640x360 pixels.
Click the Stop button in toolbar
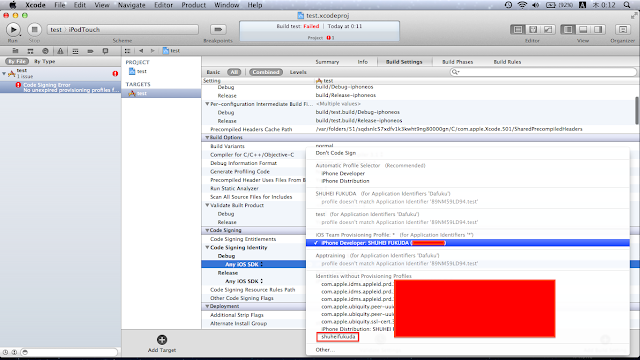click(34, 29)
